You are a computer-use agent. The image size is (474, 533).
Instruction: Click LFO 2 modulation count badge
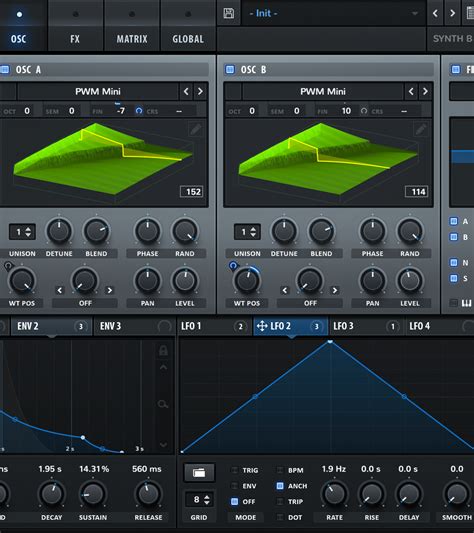[x=316, y=327]
